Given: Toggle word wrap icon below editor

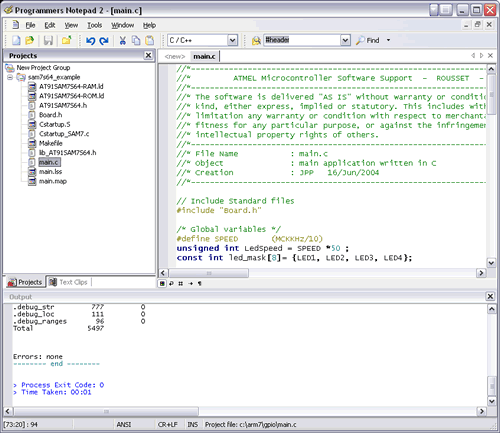Looking at the screenshot, I should click(171, 283).
